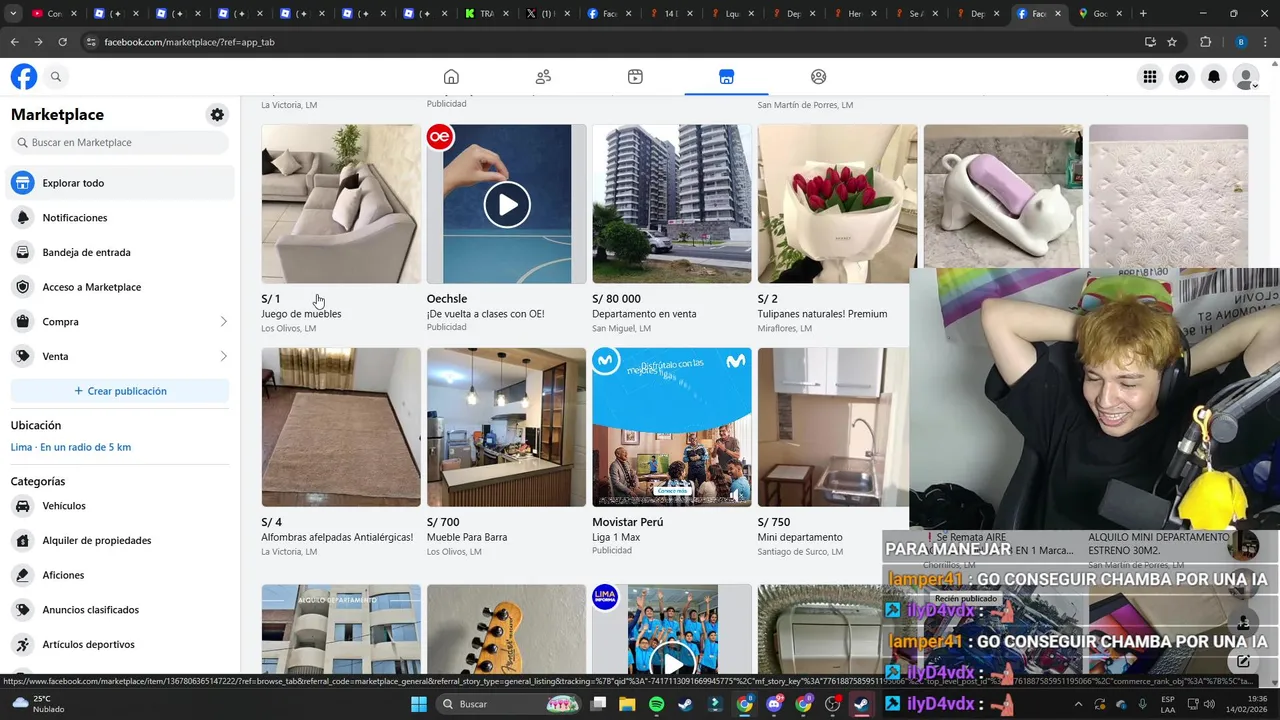Click the "Liga 1 Max" ad text
Viewport: 1280px width, 720px height.
point(616,537)
